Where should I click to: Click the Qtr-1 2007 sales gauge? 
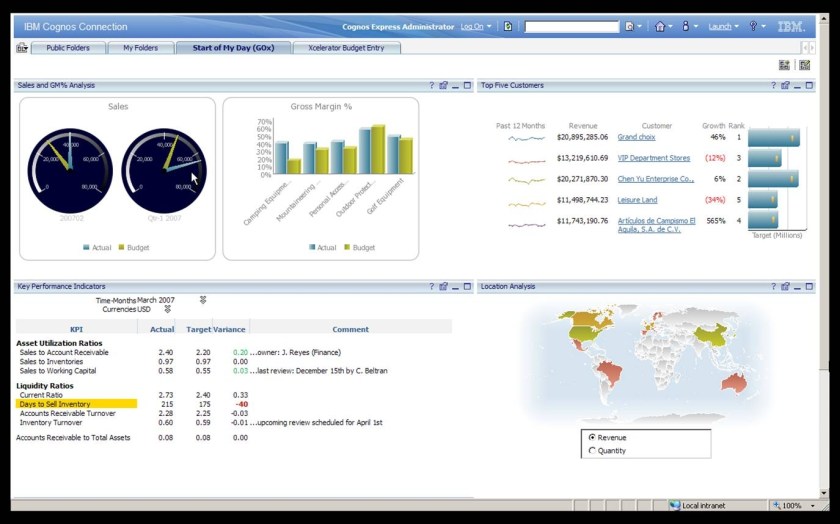pos(164,170)
